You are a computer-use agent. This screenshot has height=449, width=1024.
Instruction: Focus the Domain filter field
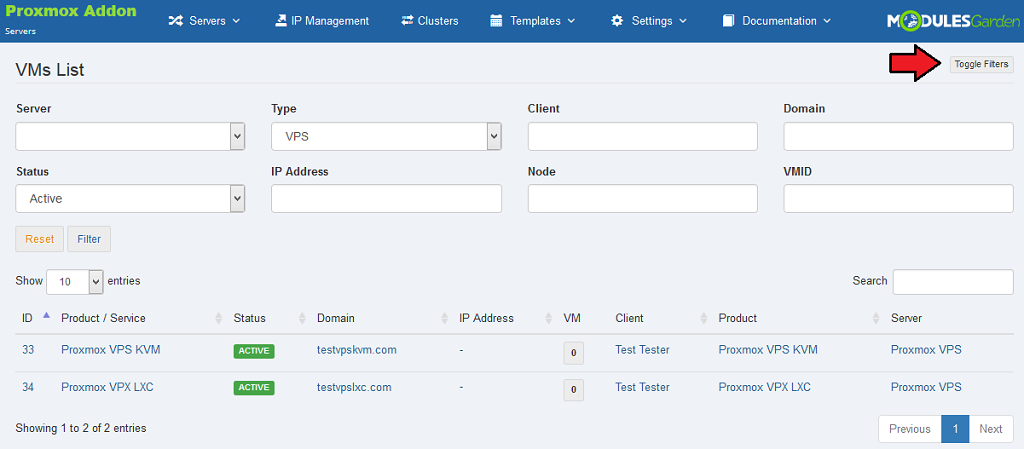point(899,136)
